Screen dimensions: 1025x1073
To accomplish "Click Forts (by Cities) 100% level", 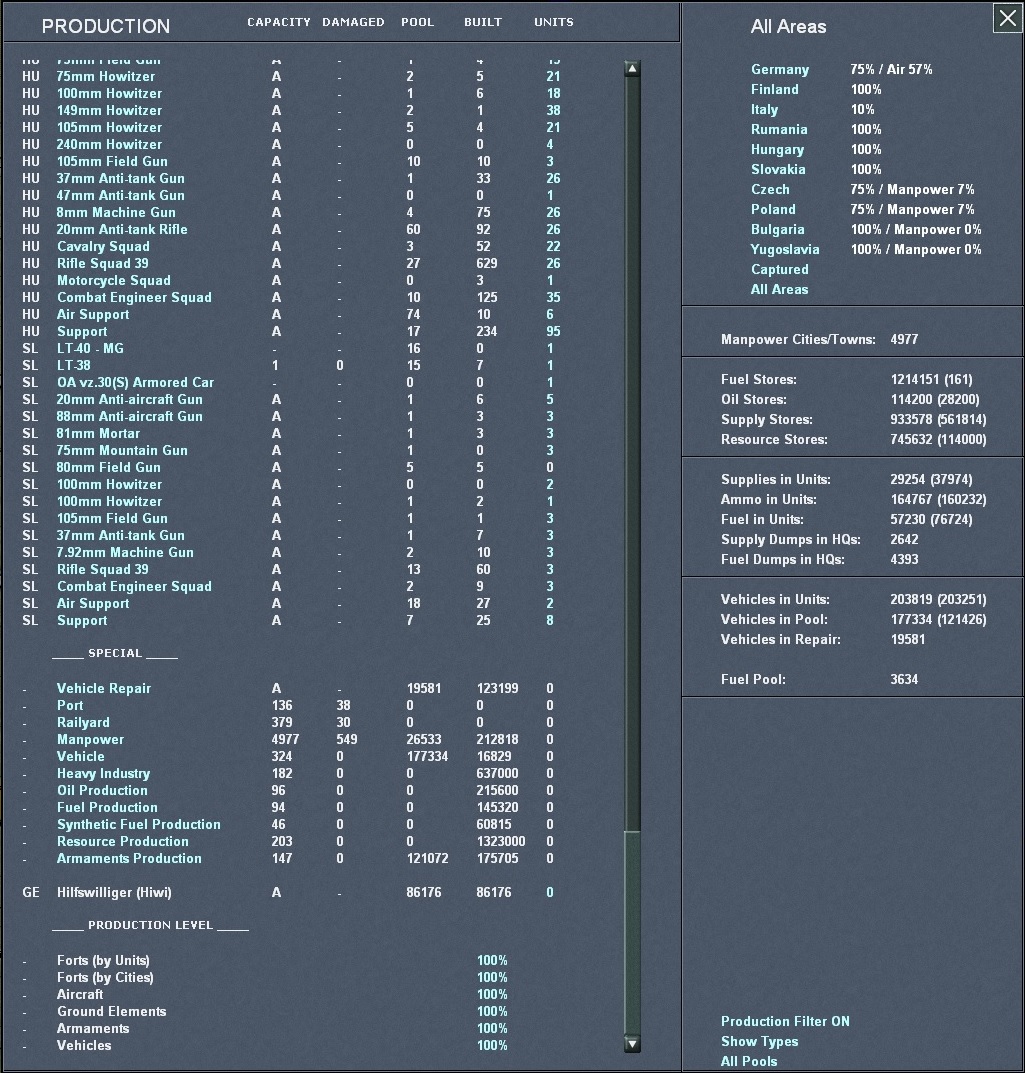I will [492, 977].
